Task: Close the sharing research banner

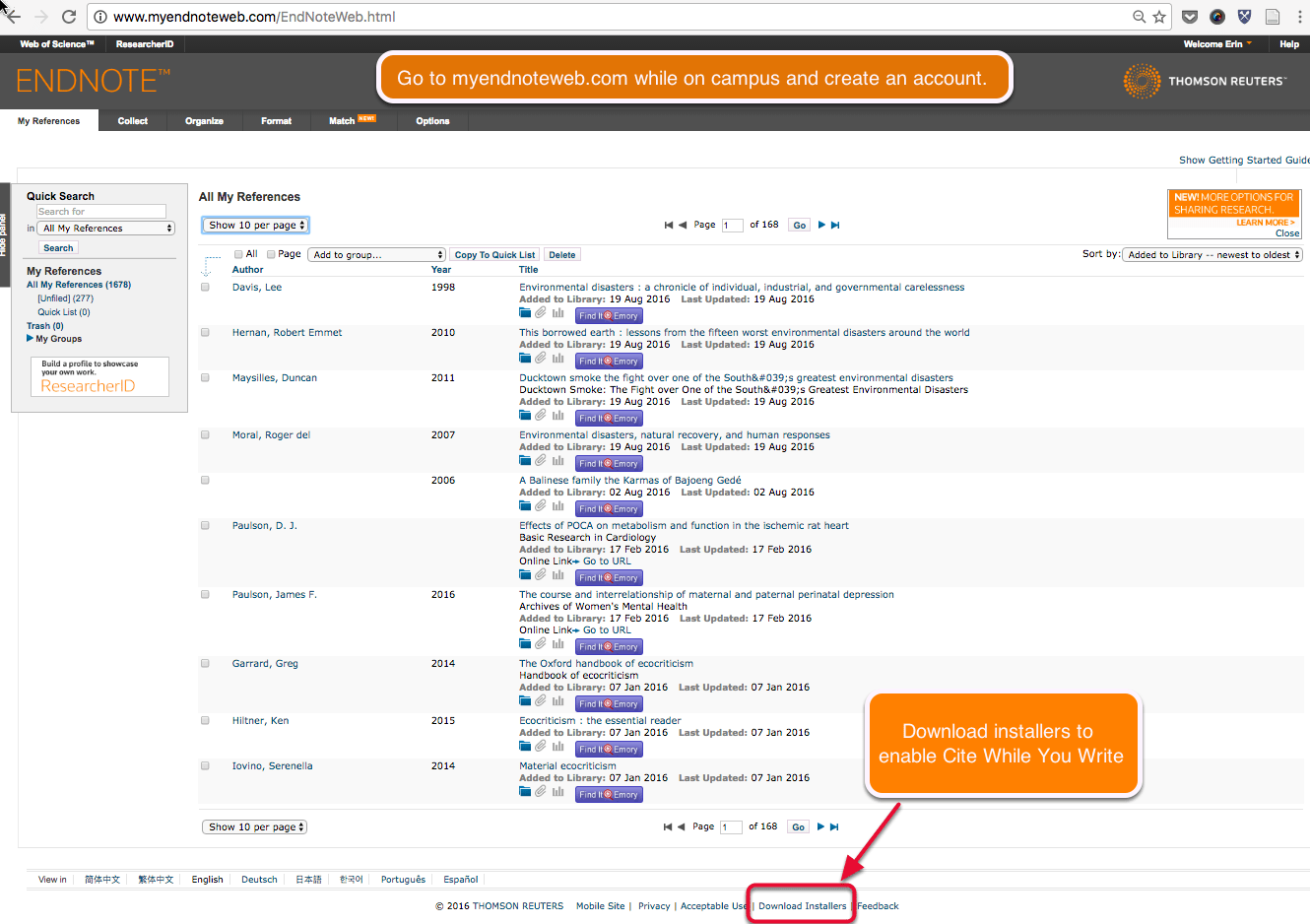Action: tap(1287, 233)
